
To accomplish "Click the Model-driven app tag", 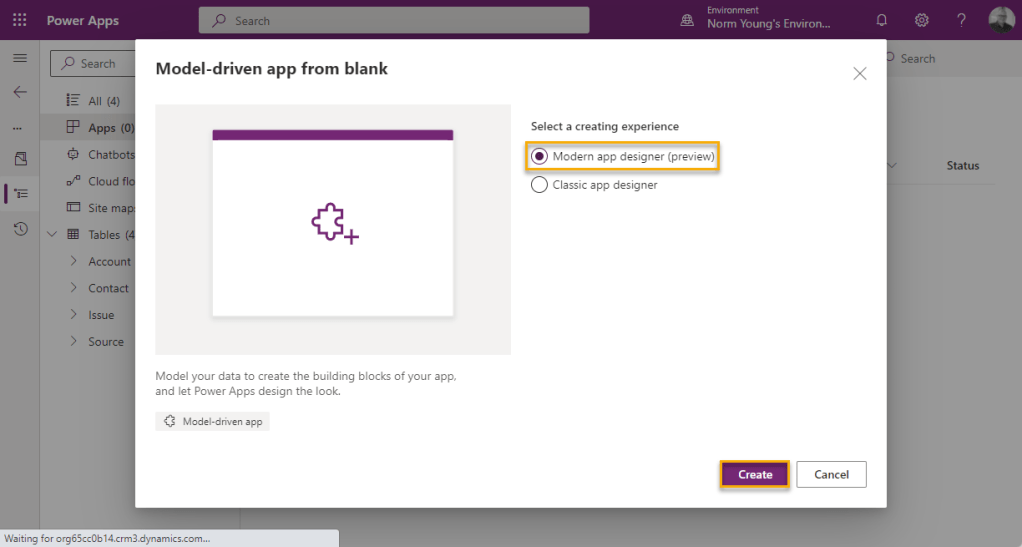I will pos(212,422).
